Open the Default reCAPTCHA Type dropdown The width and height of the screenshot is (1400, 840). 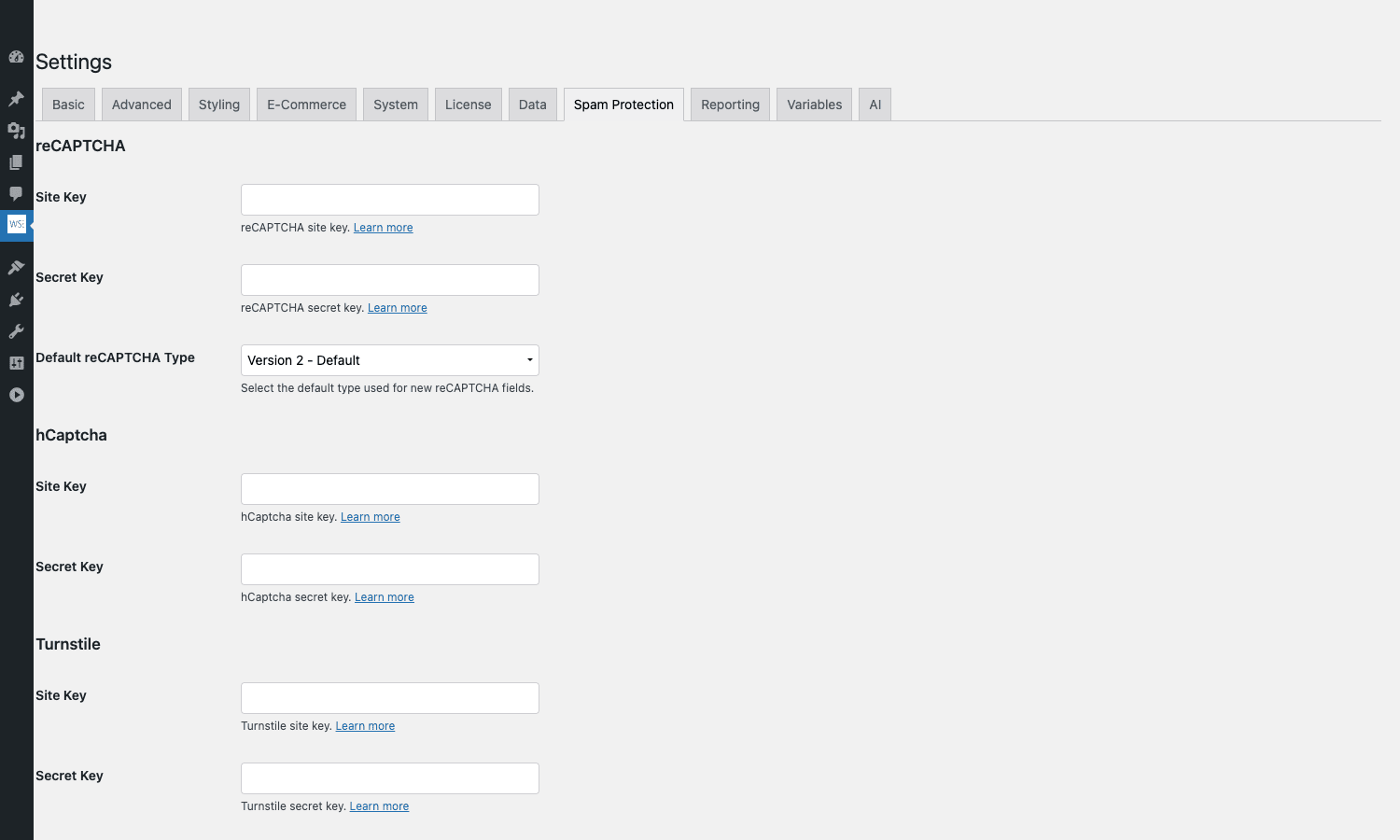click(390, 360)
